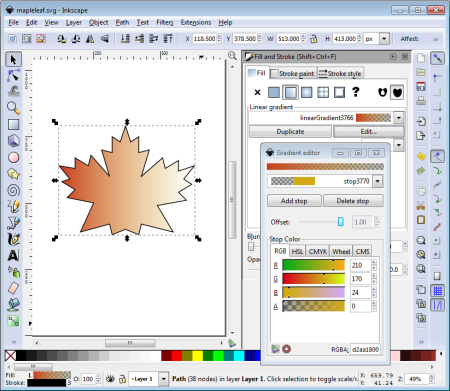
Task: Open the Object menu
Action: 99,23
